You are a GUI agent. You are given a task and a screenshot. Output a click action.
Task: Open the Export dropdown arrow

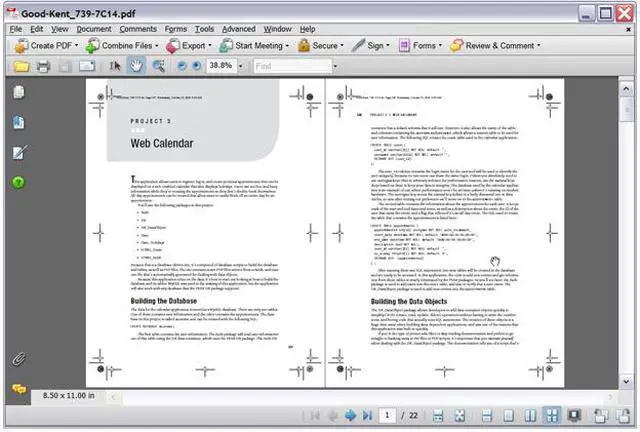point(210,45)
